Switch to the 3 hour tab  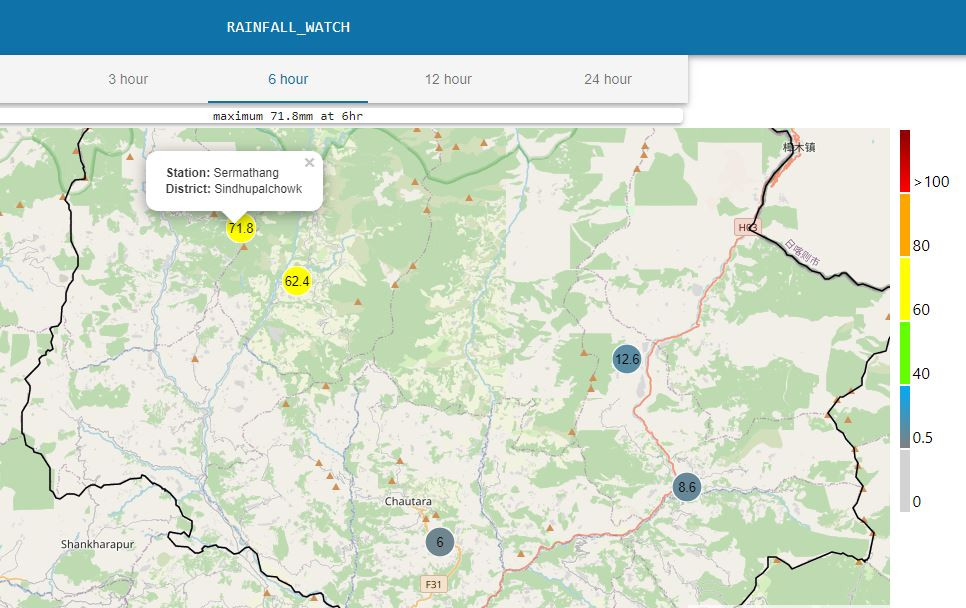[128, 79]
